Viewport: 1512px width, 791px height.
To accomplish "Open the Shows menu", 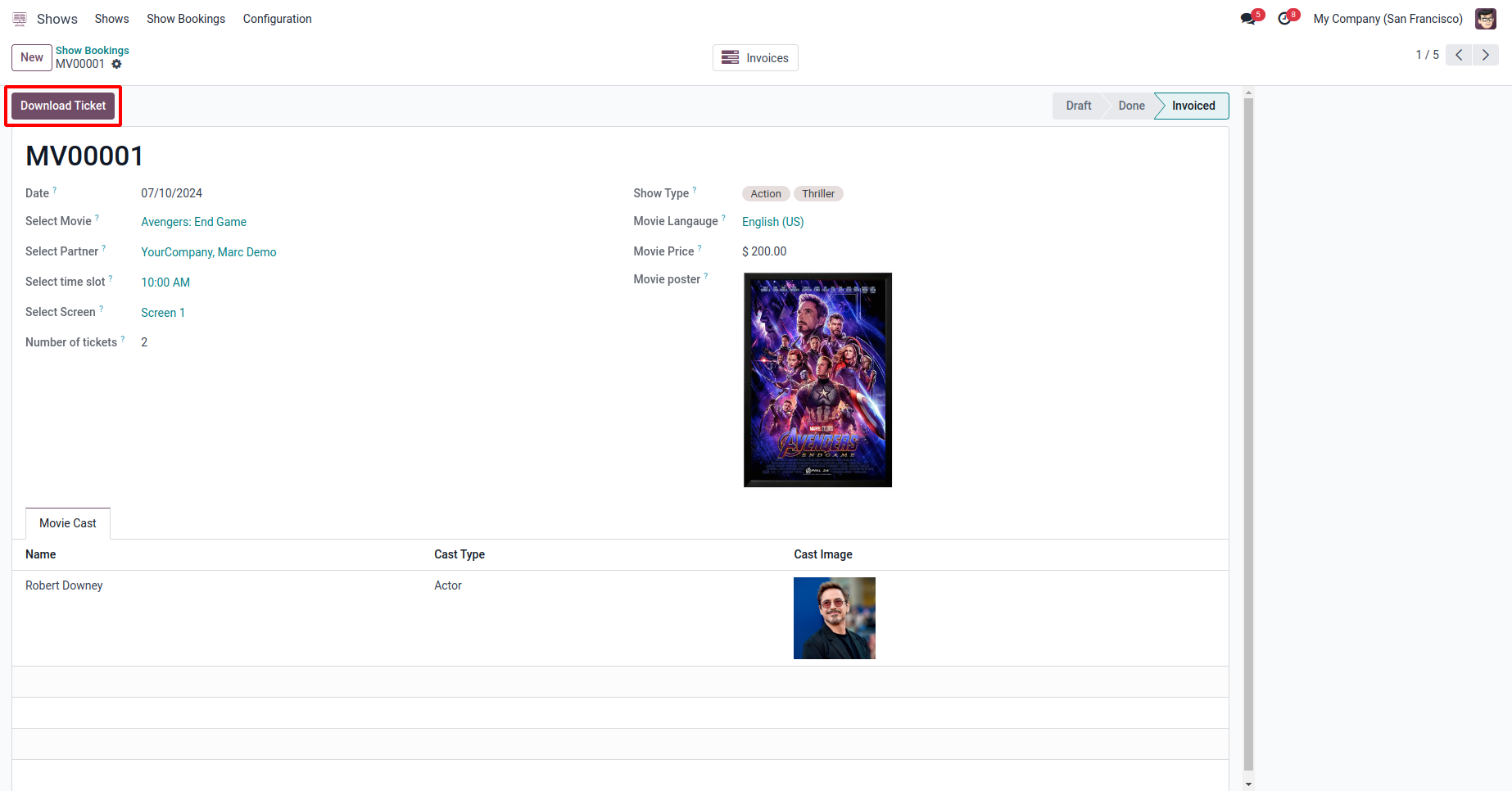I will coord(111,19).
